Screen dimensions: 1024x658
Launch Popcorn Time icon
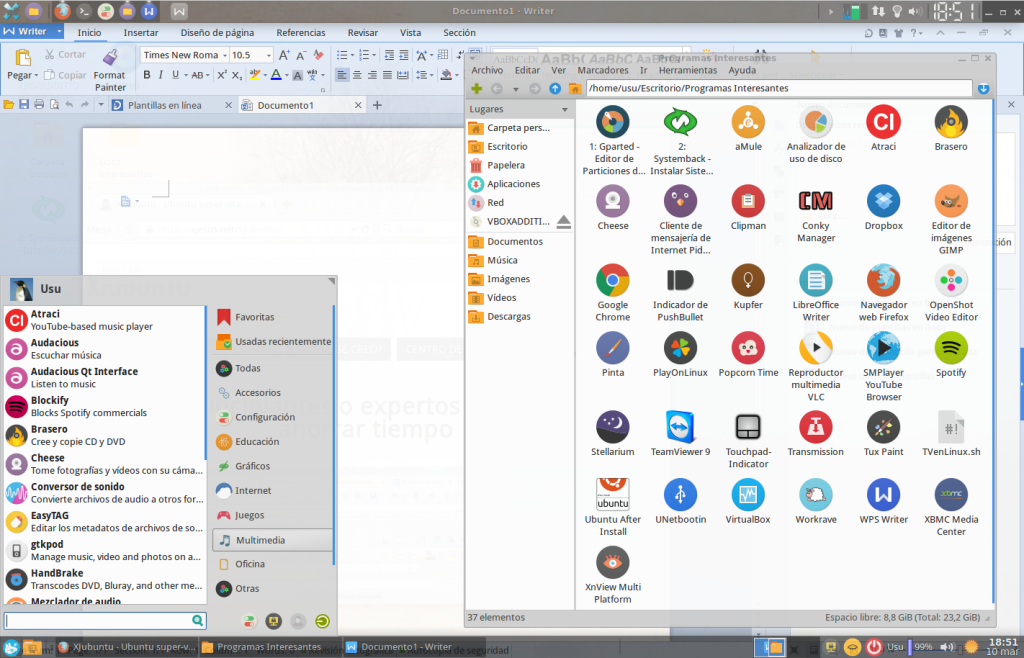(x=748, y=348)
